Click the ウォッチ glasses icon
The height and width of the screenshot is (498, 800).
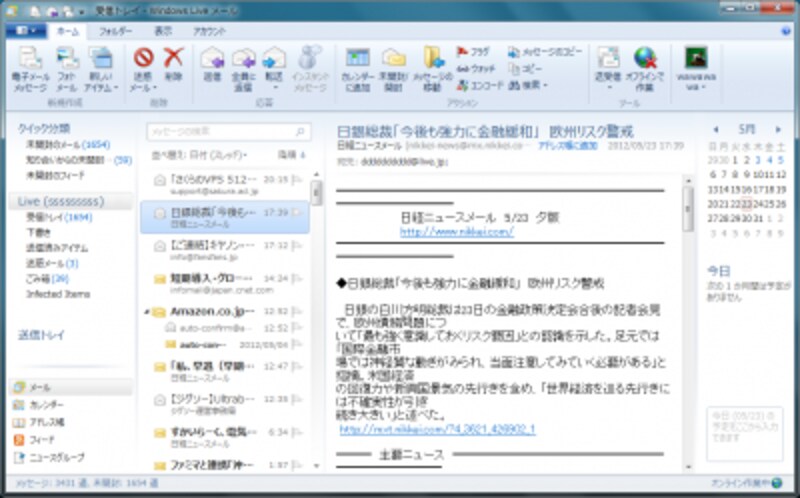(x=462, y=68)
